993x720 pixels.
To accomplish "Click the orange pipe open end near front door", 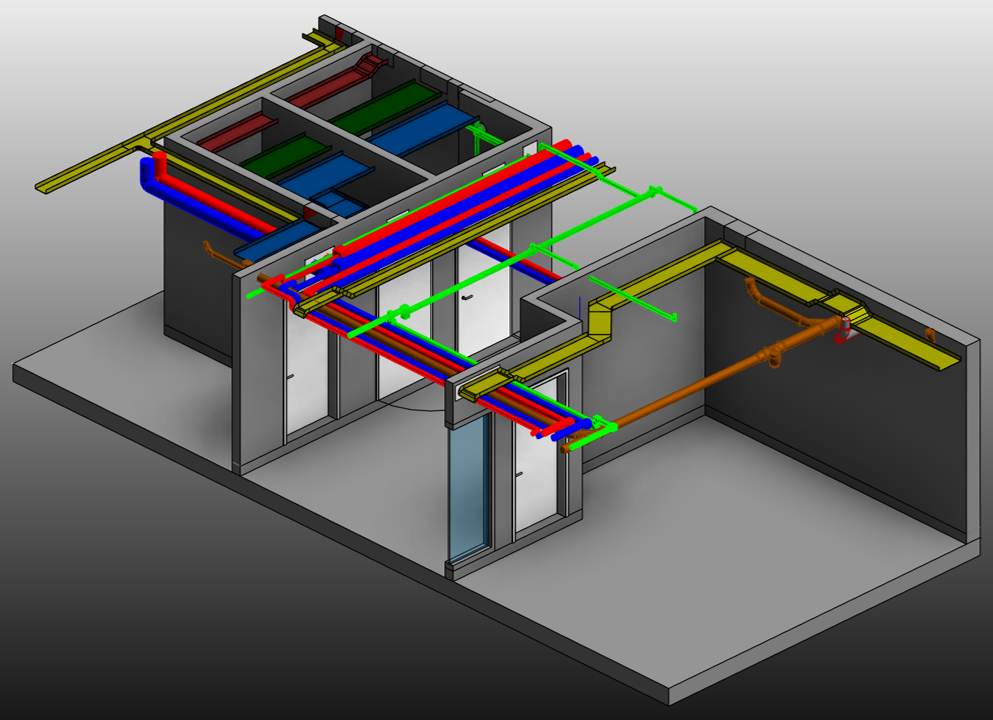I will tap(565, 449).
